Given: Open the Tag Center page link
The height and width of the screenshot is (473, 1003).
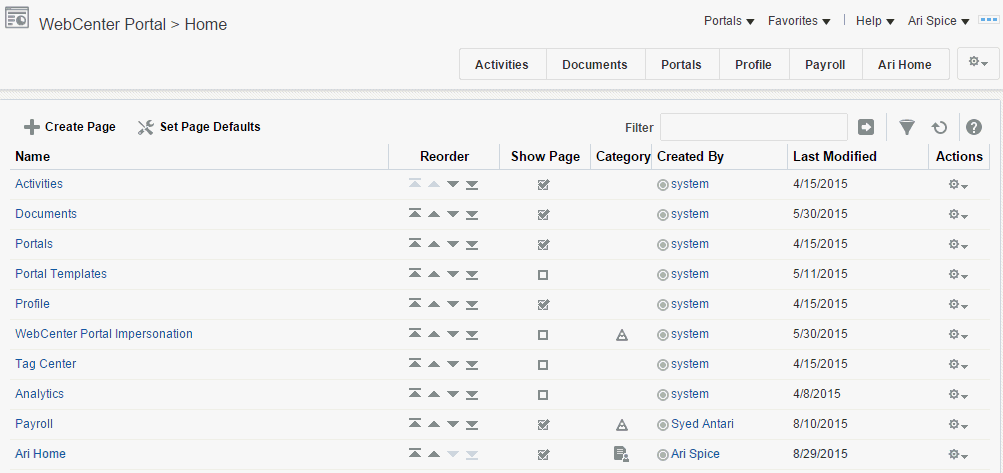Looking at the screenshot, I should tap(46, 364).
